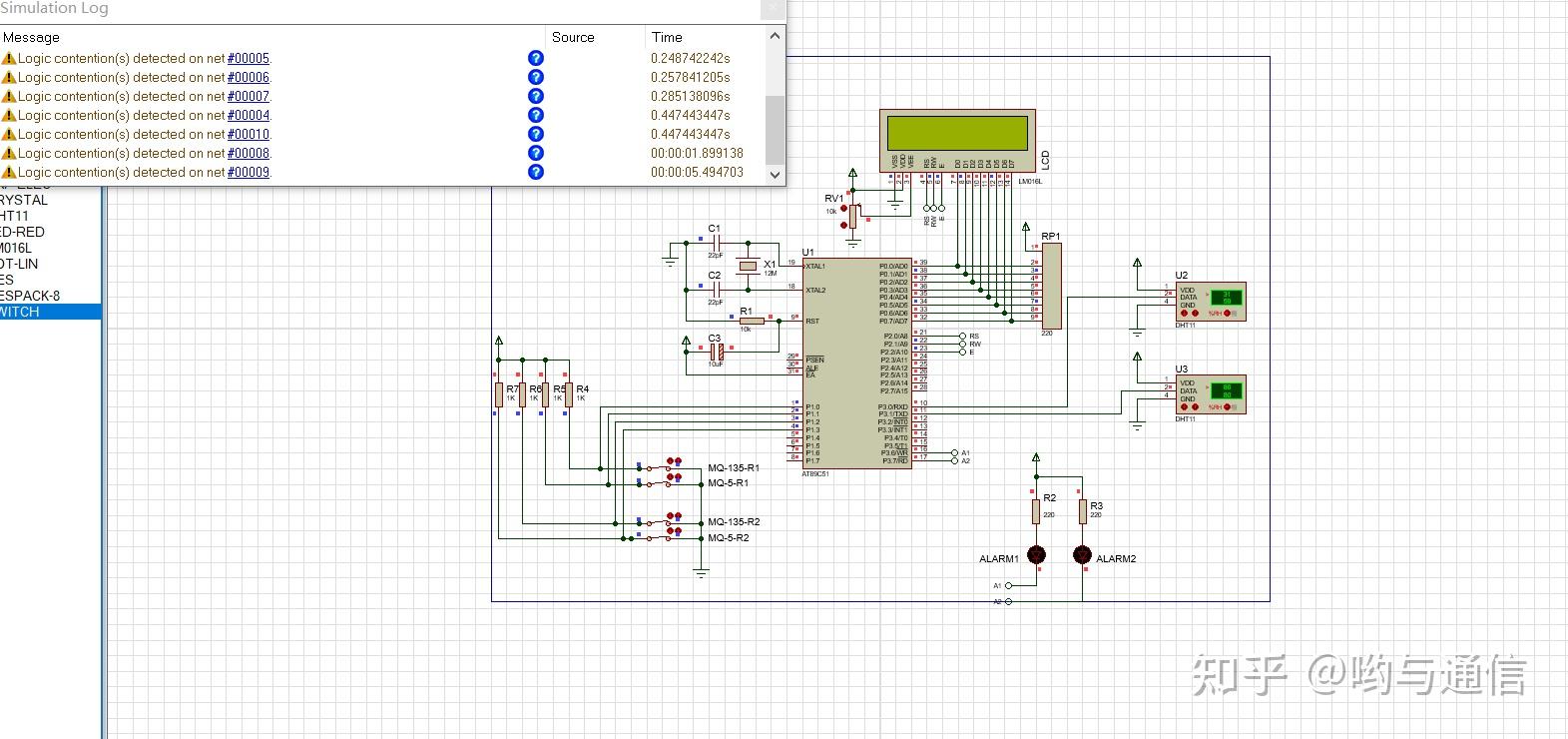This screenshot has width=1568, height=739.
Task: Open help for net #00007 contention message
Action: click(x=536, y=96)
